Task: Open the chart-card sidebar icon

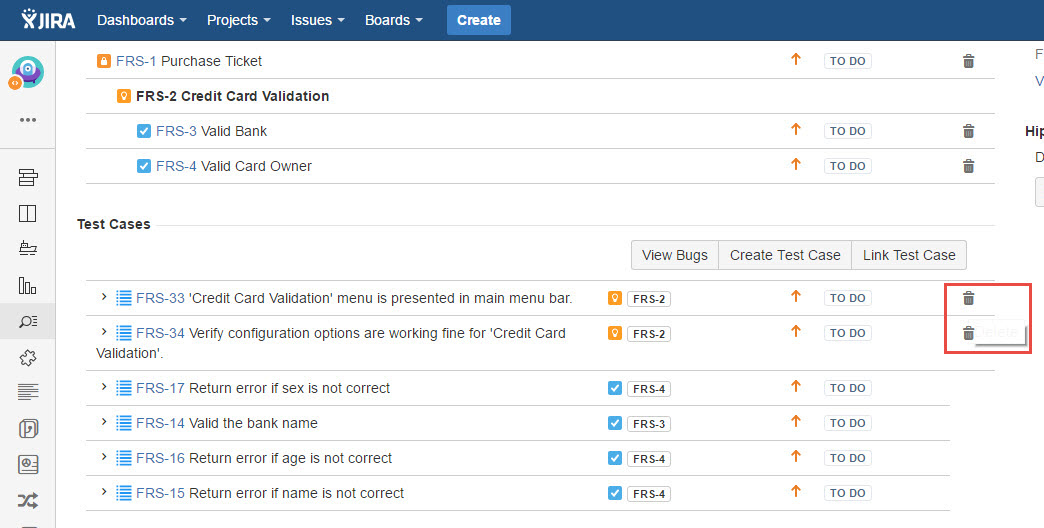Action: (x=27, y=464)
